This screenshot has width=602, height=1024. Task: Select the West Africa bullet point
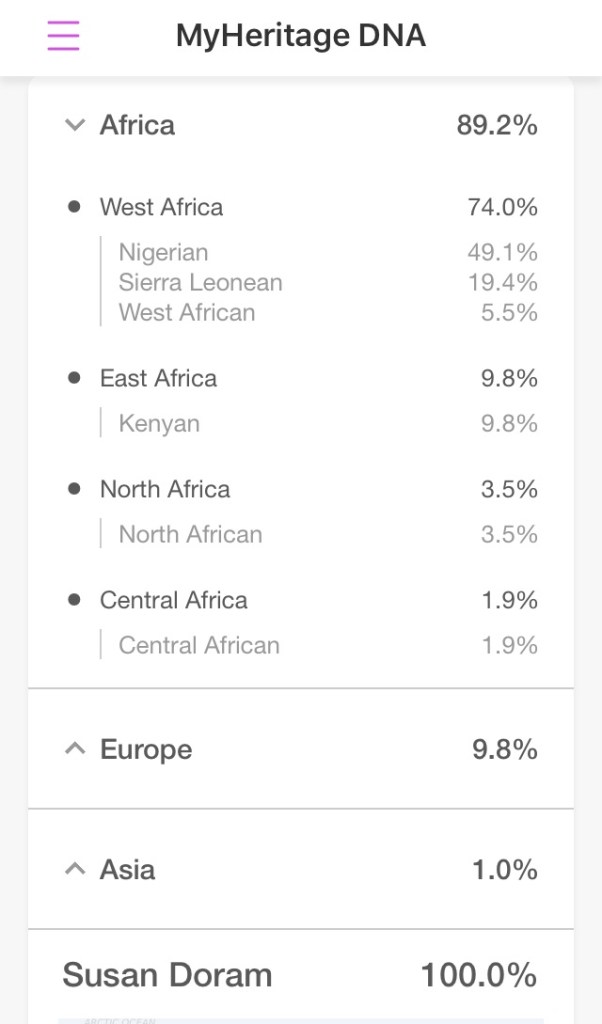(x=74, y=207)
